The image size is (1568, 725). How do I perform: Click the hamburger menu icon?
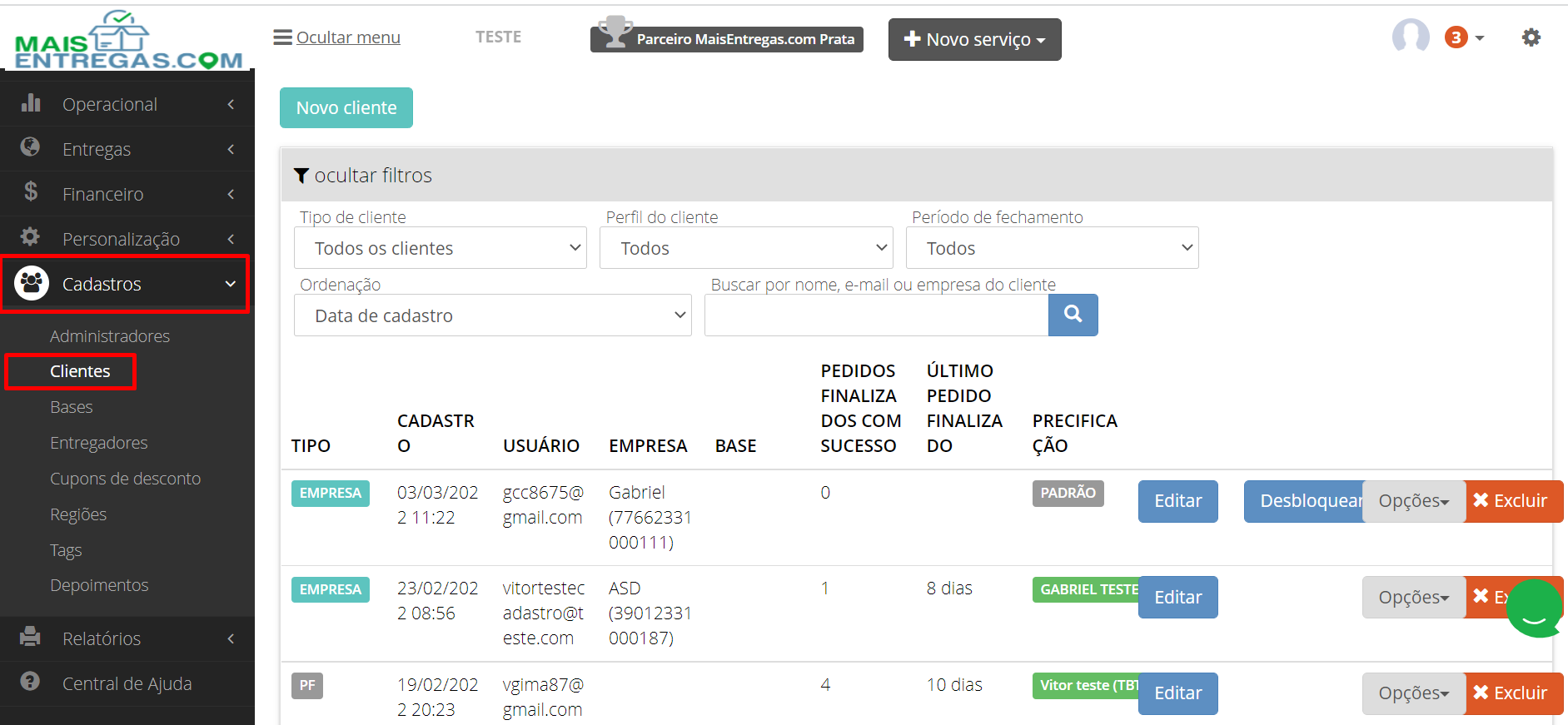(x=283, y=37)
